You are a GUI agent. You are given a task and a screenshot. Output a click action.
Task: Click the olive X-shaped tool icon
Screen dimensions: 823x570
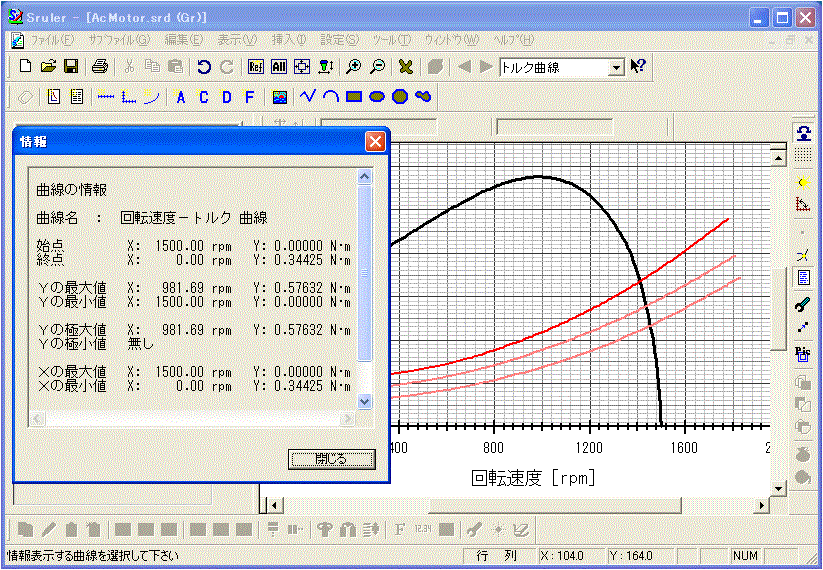[x=406, y=67]
